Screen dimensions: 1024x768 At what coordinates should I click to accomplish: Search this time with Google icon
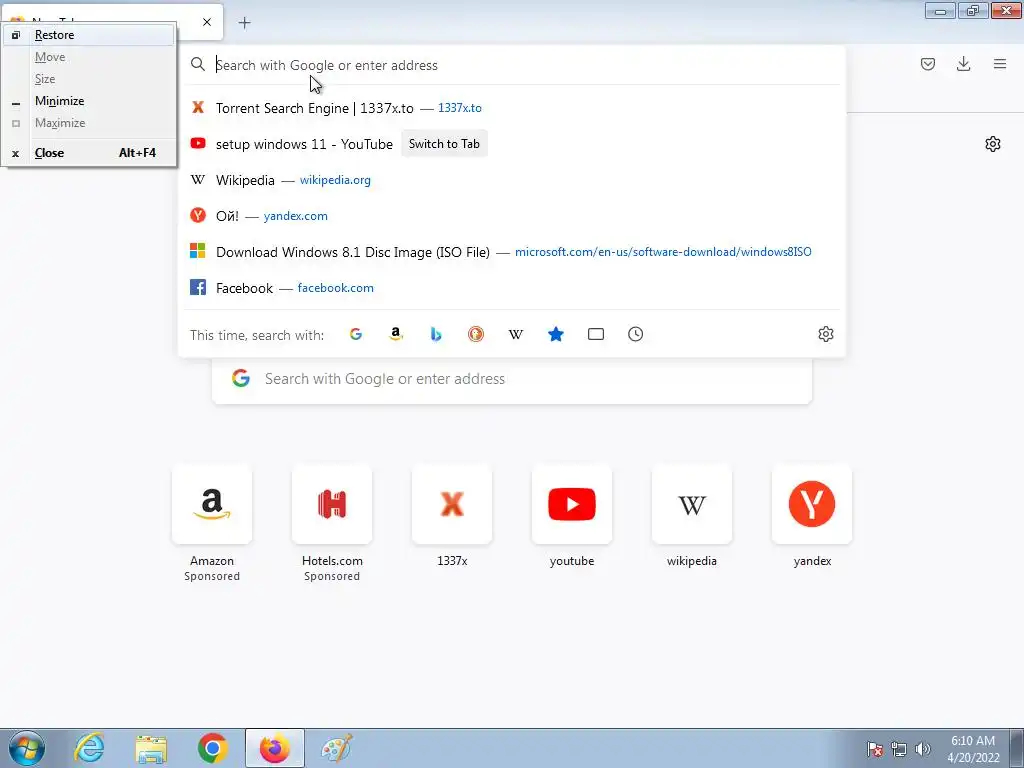(356, 334)
